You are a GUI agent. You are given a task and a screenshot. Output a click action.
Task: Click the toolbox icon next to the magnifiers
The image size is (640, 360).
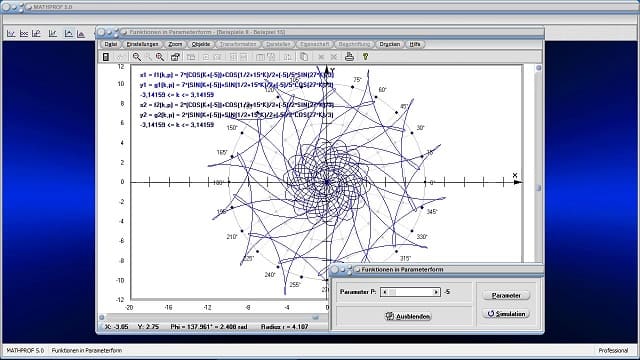pyautogui.click(x=175, y=57)
